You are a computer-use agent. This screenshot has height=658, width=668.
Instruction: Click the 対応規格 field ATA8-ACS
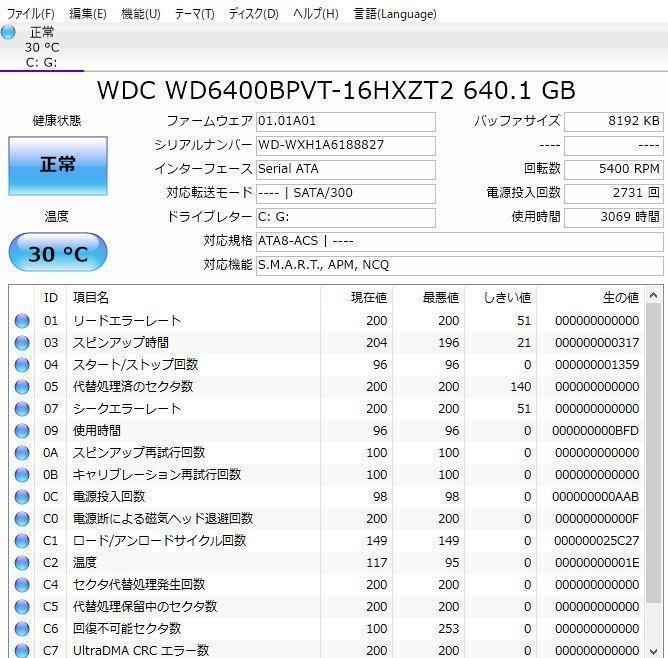coord(460,241)
